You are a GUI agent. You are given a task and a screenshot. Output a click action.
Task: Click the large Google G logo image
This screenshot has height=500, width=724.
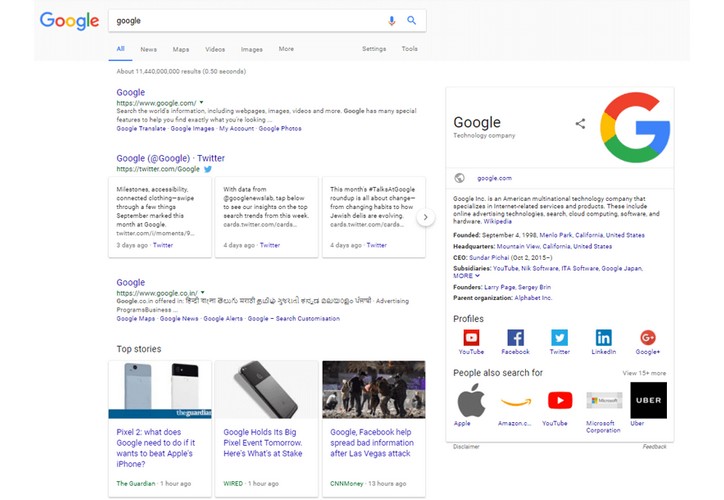[635, 127]
